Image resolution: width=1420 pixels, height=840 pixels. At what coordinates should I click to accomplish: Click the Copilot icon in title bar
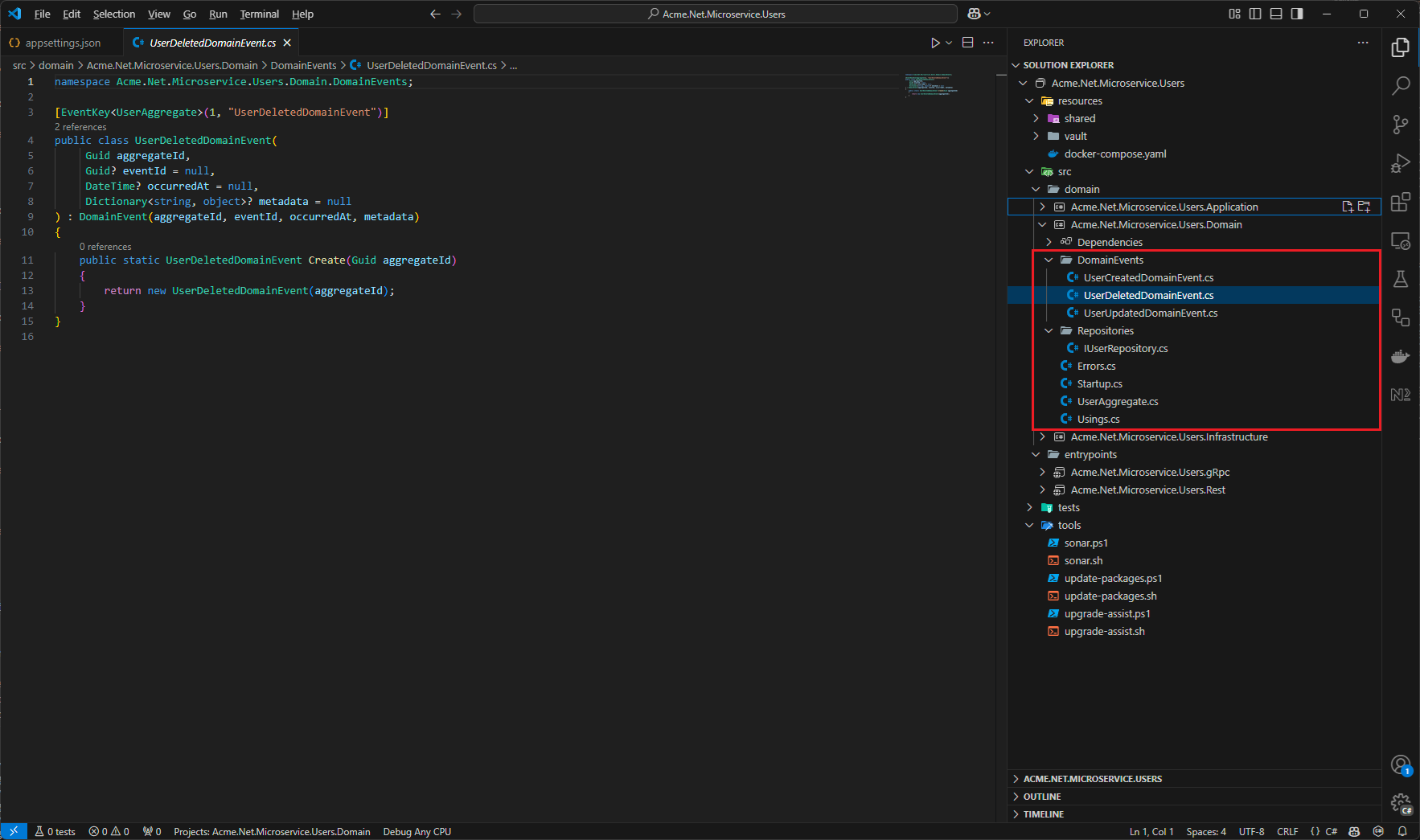974,14
